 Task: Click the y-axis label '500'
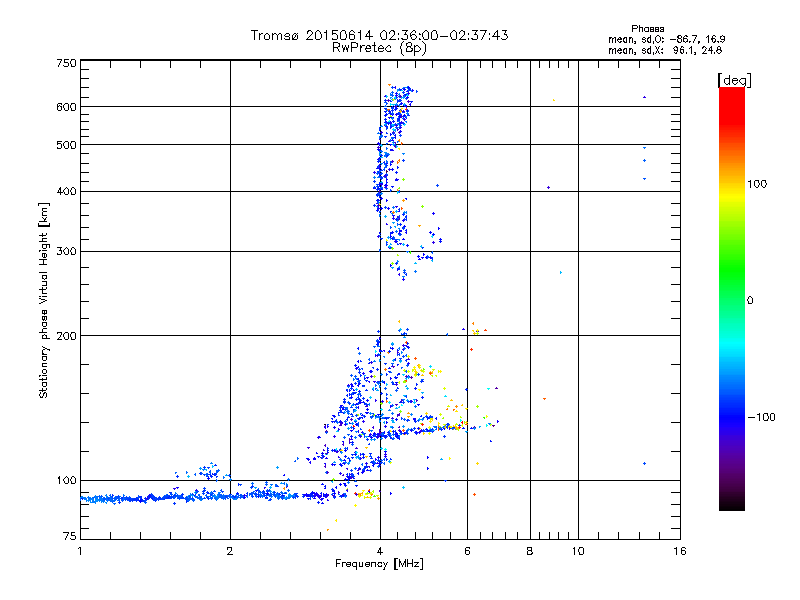pyautogui.click(x=66, y=145)
